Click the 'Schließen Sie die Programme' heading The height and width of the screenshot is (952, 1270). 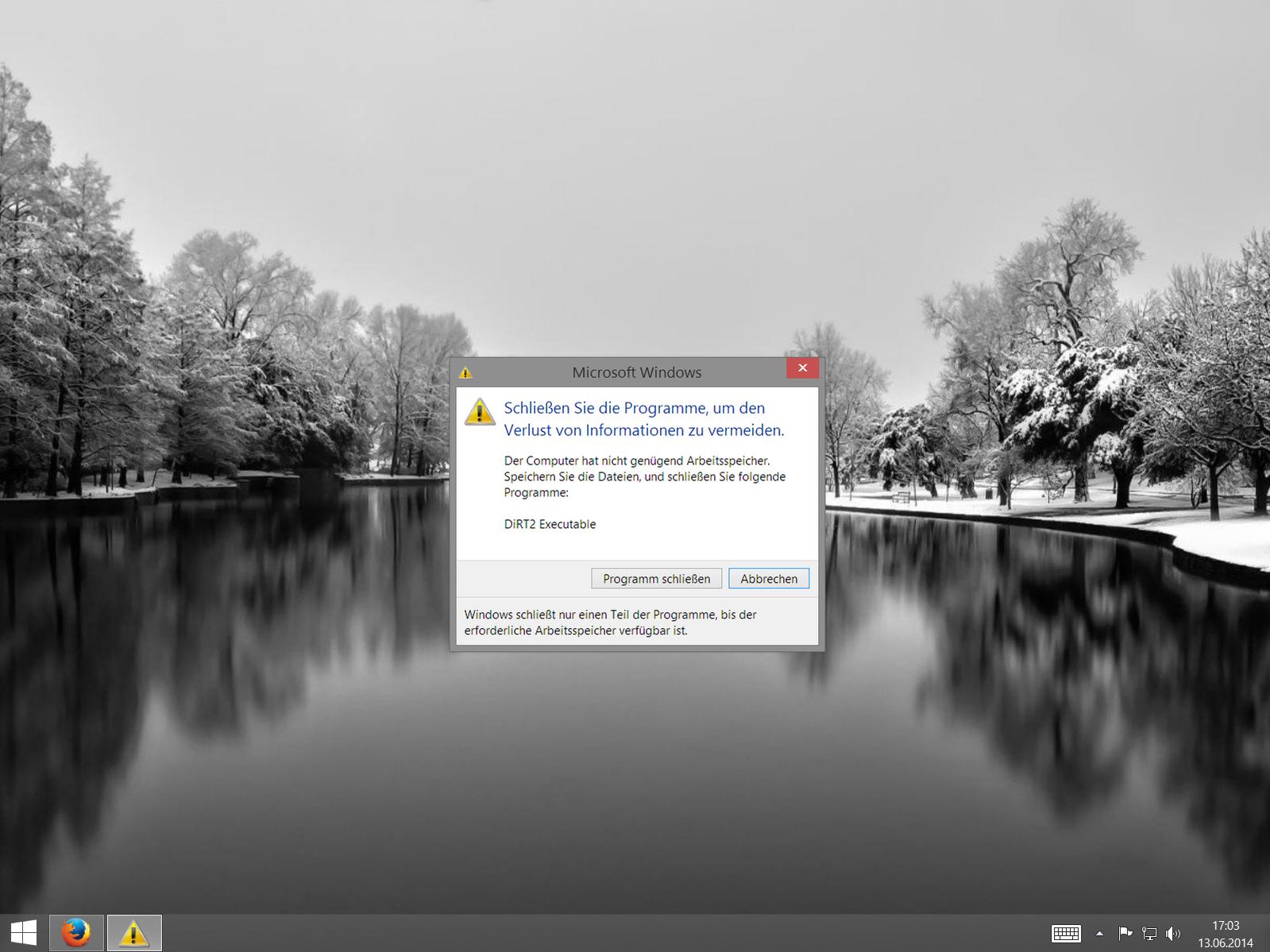tap(644, 418)
